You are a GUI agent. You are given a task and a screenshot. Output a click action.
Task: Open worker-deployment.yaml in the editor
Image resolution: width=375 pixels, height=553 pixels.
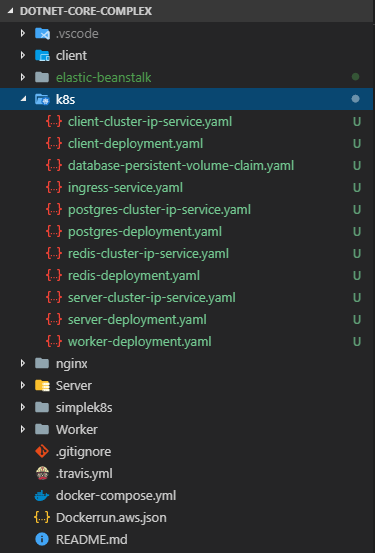tap(140, 341)
